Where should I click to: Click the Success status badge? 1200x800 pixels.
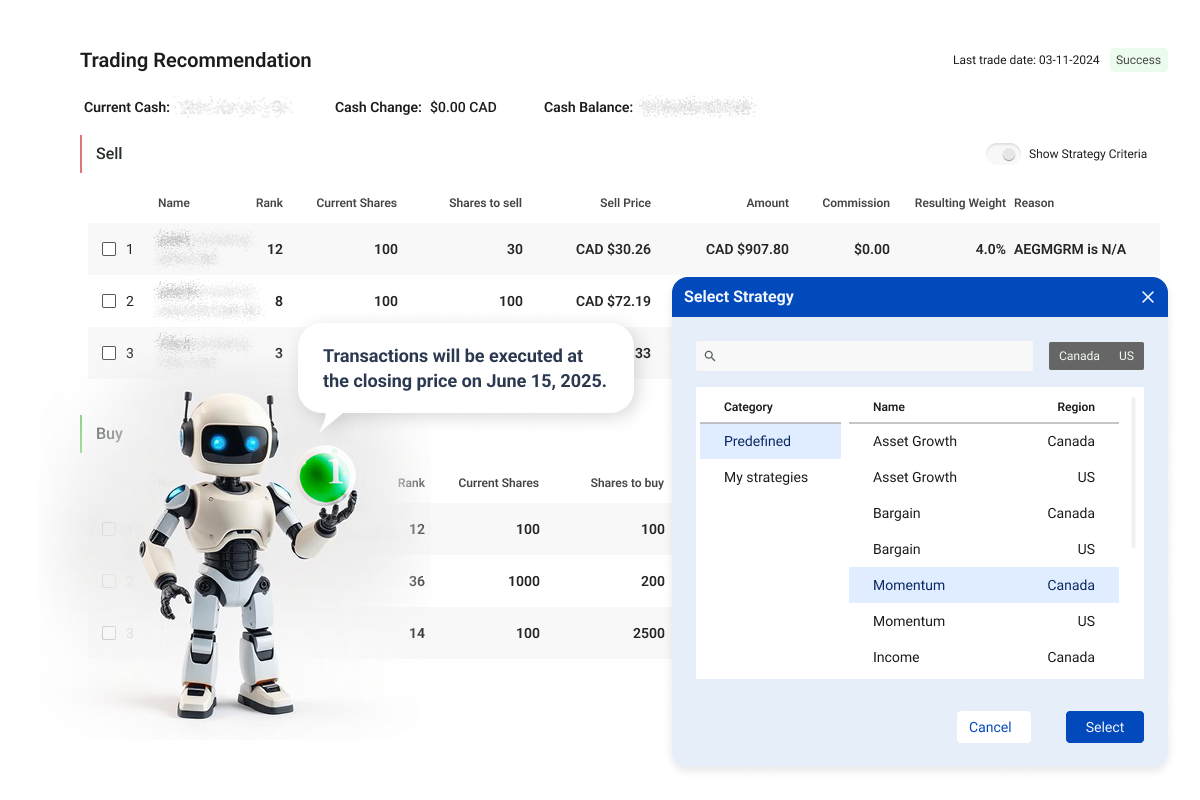pyautogui.click(x=1138, y=60)
